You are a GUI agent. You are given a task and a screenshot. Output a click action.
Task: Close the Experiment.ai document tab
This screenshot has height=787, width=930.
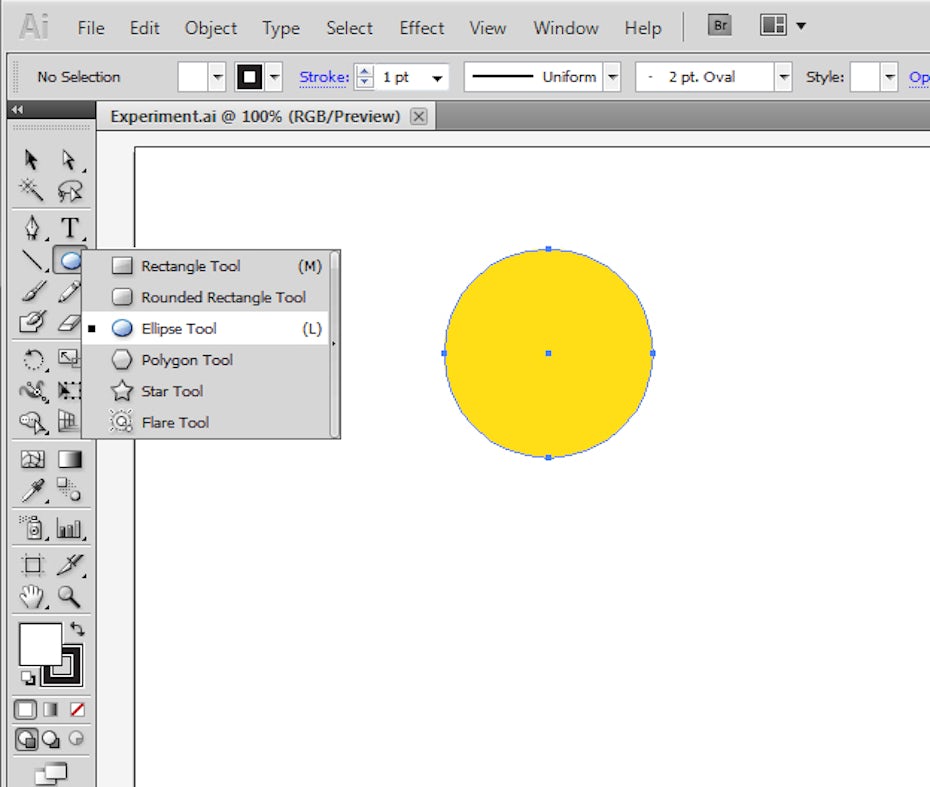(419, 116)
